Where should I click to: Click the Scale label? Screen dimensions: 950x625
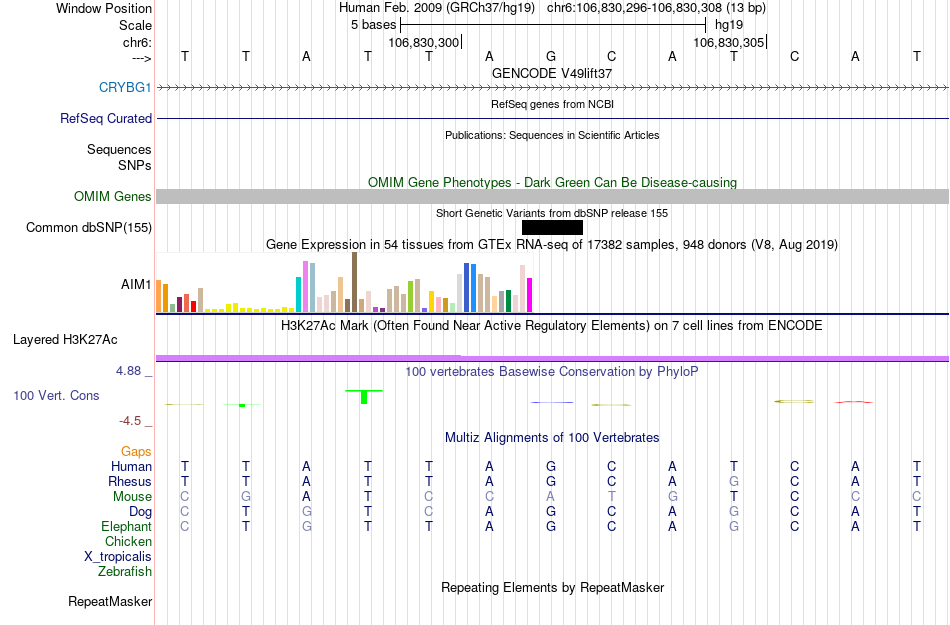[x=135, y=25]
